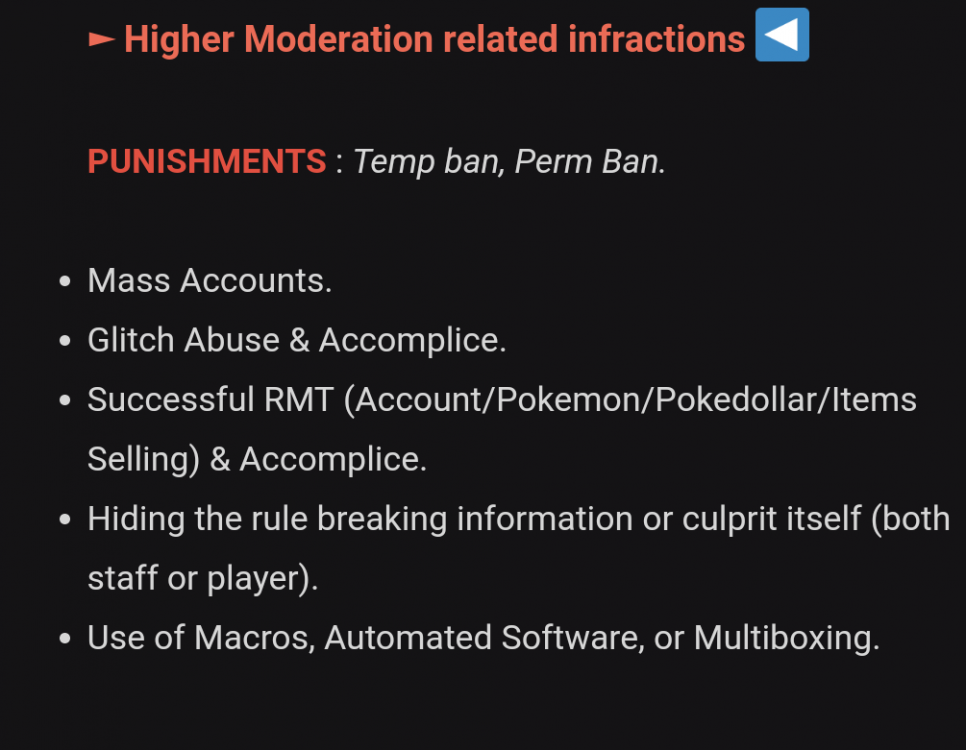Image resolution: width=966 pixels, height=750 pixels.
Task: Click the "Glitch Abuse & Accomplice." item
Action: [296, 340]
